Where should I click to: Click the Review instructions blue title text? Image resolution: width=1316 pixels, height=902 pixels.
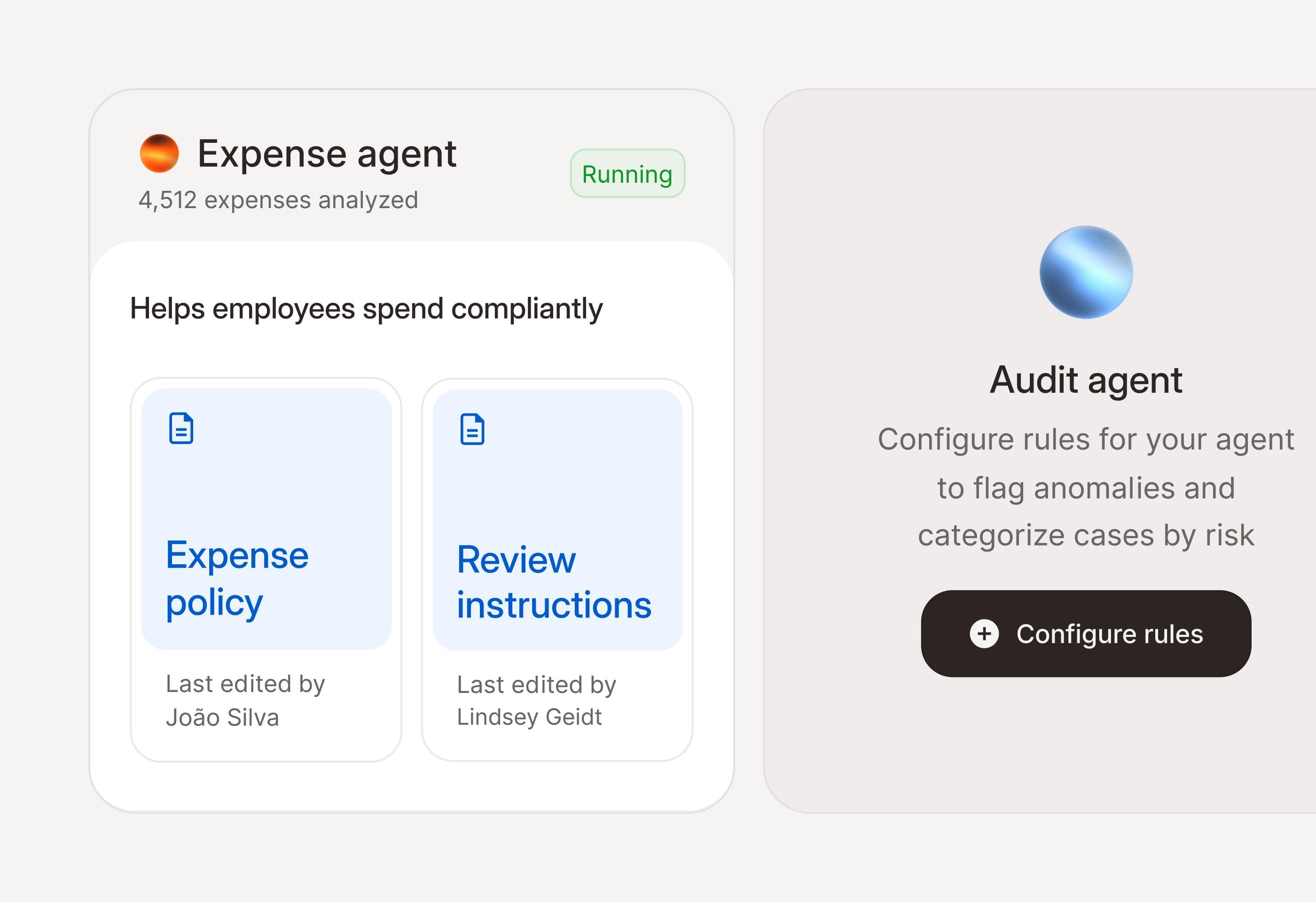click(x=554, y=582)
